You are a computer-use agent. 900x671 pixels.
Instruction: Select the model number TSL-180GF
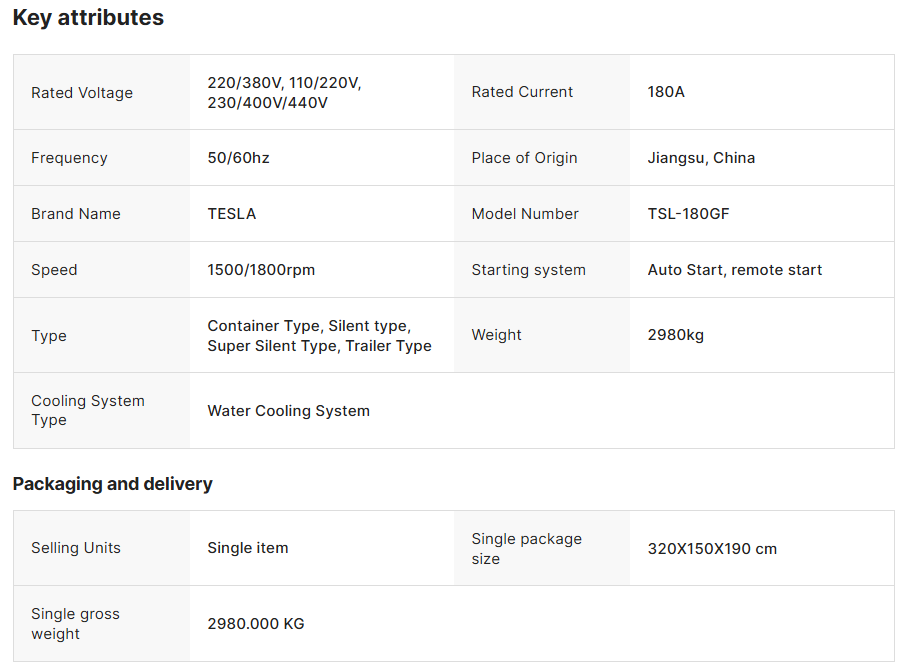point(688,214)
